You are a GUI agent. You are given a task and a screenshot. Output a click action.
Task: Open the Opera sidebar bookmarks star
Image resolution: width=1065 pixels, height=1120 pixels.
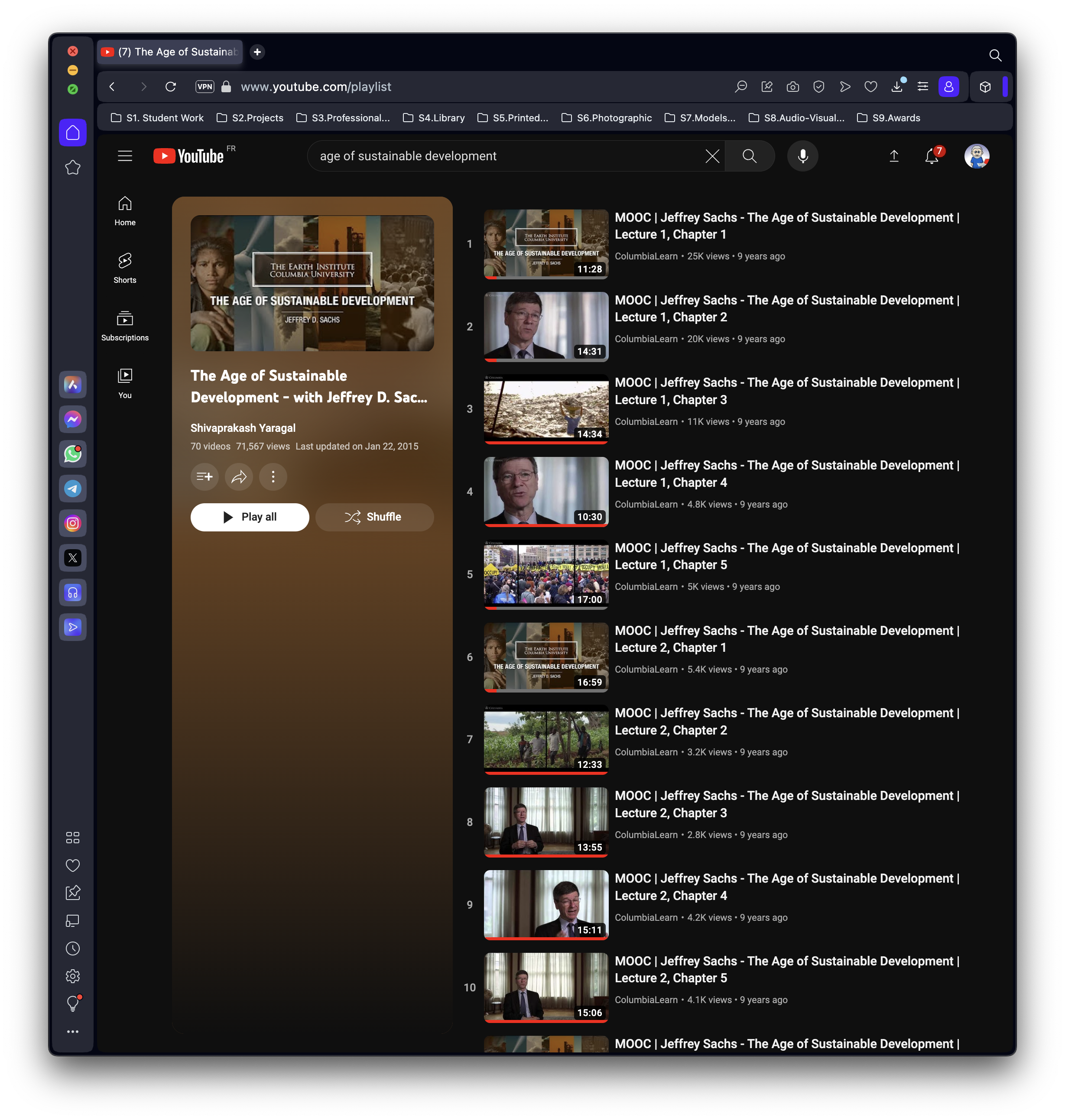73,167
